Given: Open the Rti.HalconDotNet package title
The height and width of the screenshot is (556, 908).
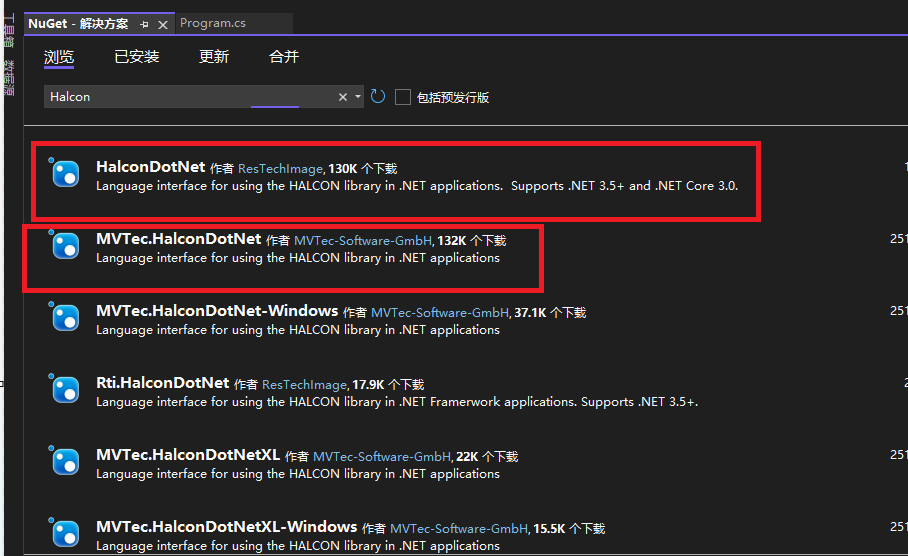Looking at the screenshot, I should [163, 383].
